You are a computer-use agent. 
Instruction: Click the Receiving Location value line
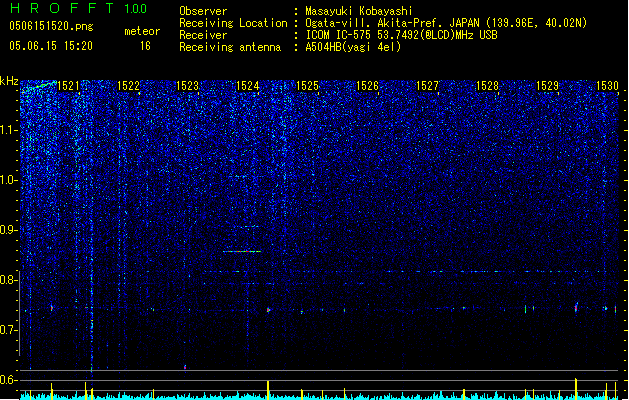click(x=446, y=23)
